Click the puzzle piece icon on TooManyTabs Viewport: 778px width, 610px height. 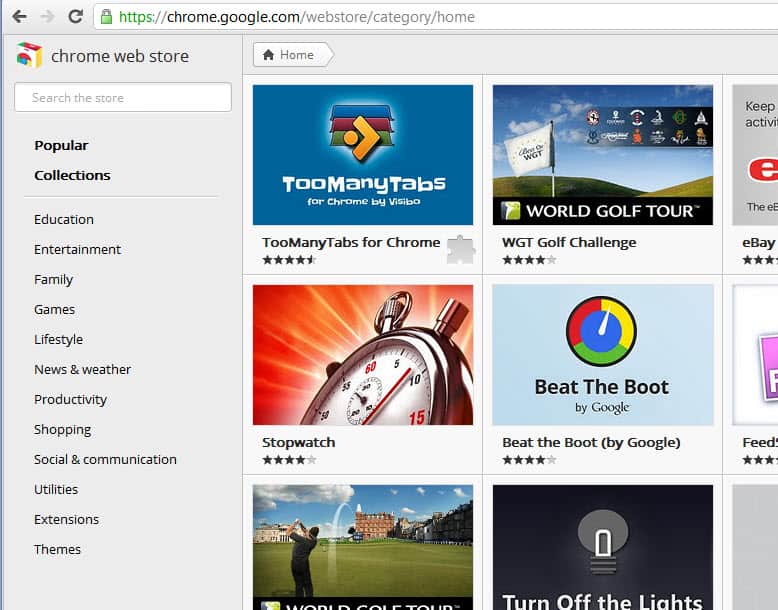461,249
